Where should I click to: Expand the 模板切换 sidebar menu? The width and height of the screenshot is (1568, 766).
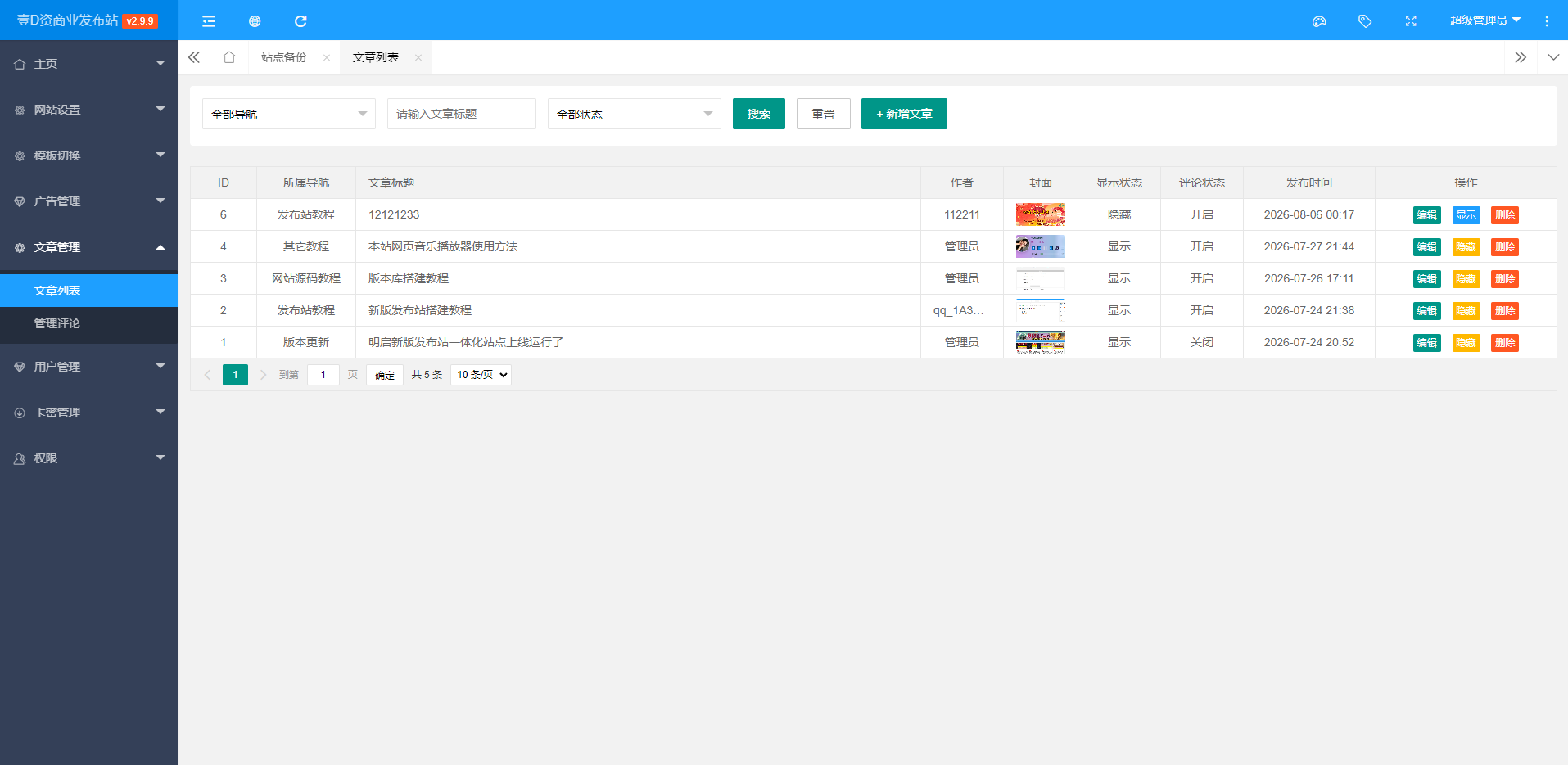[88, 155]
